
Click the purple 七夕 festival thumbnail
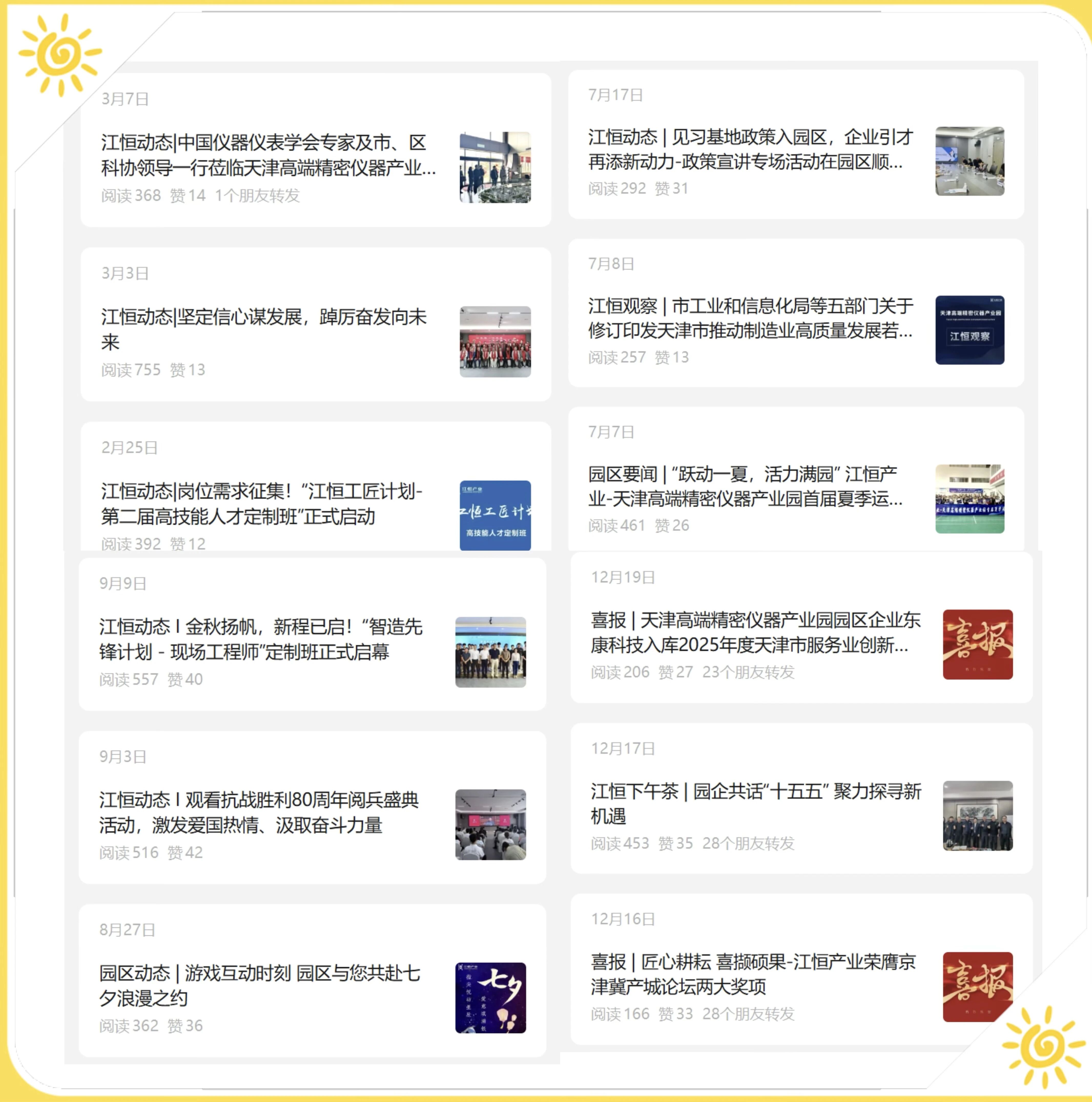pos(490,998)
